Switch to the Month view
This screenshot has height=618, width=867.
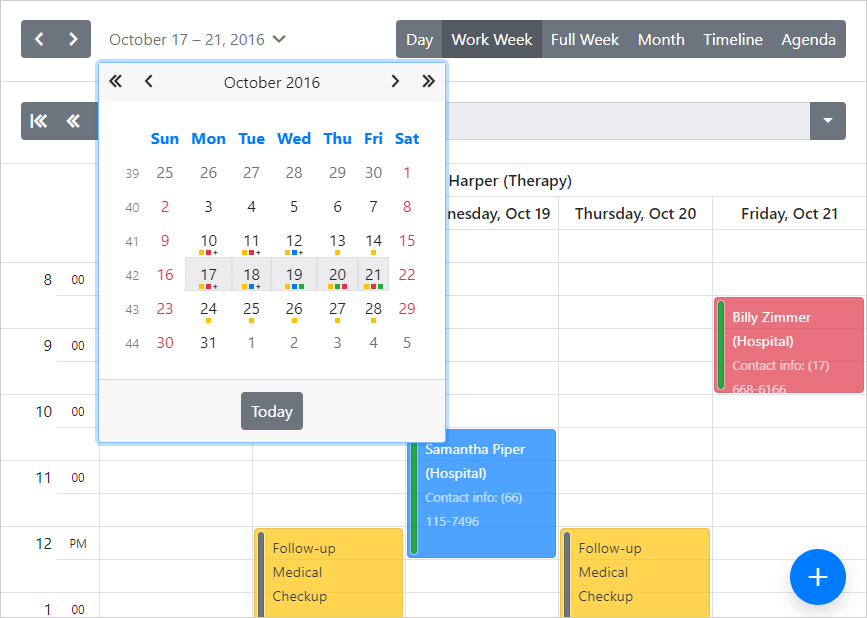[x=661, y=39]
